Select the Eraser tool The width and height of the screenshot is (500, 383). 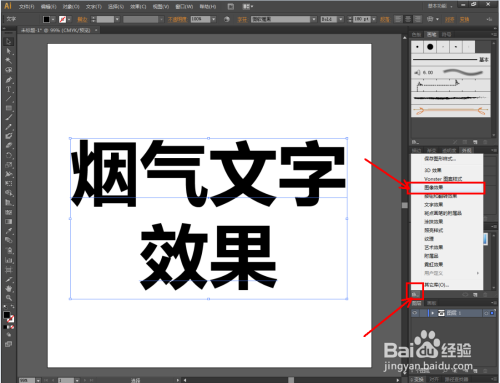[9, 146]
